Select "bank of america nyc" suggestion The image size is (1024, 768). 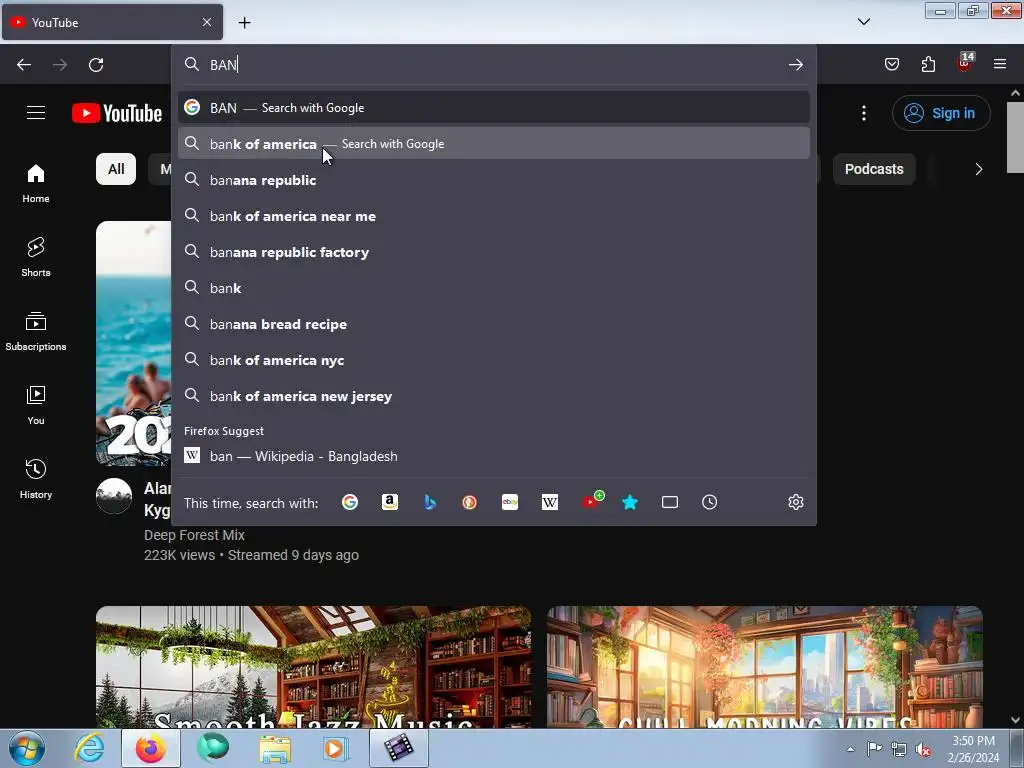(494, 360)
